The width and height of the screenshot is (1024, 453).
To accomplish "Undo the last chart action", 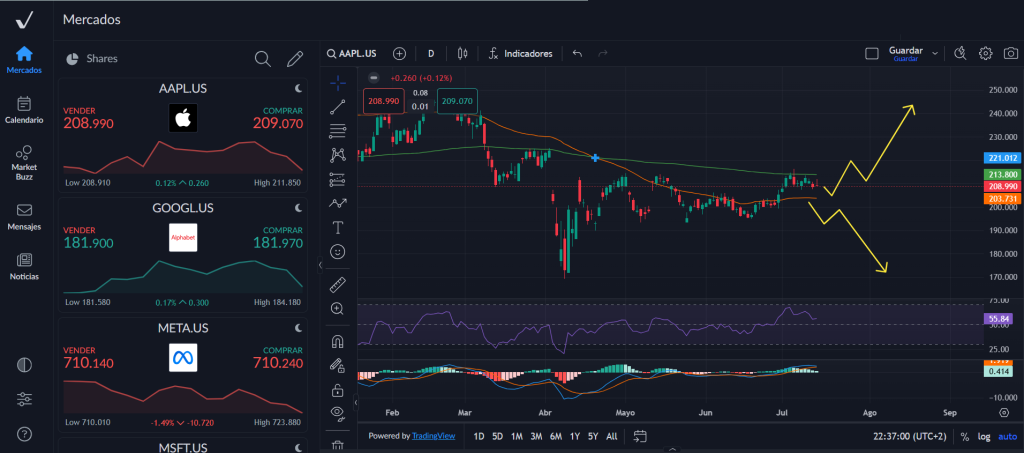I will (577, 54).
